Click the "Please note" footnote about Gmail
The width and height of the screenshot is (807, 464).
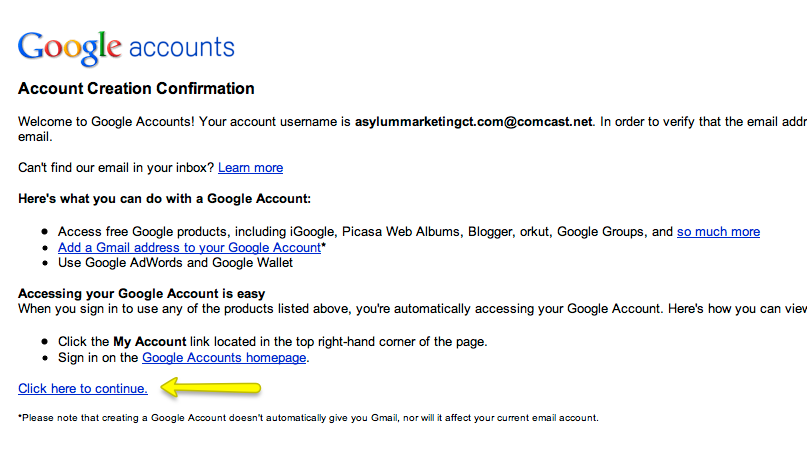[x=308, y=418]
